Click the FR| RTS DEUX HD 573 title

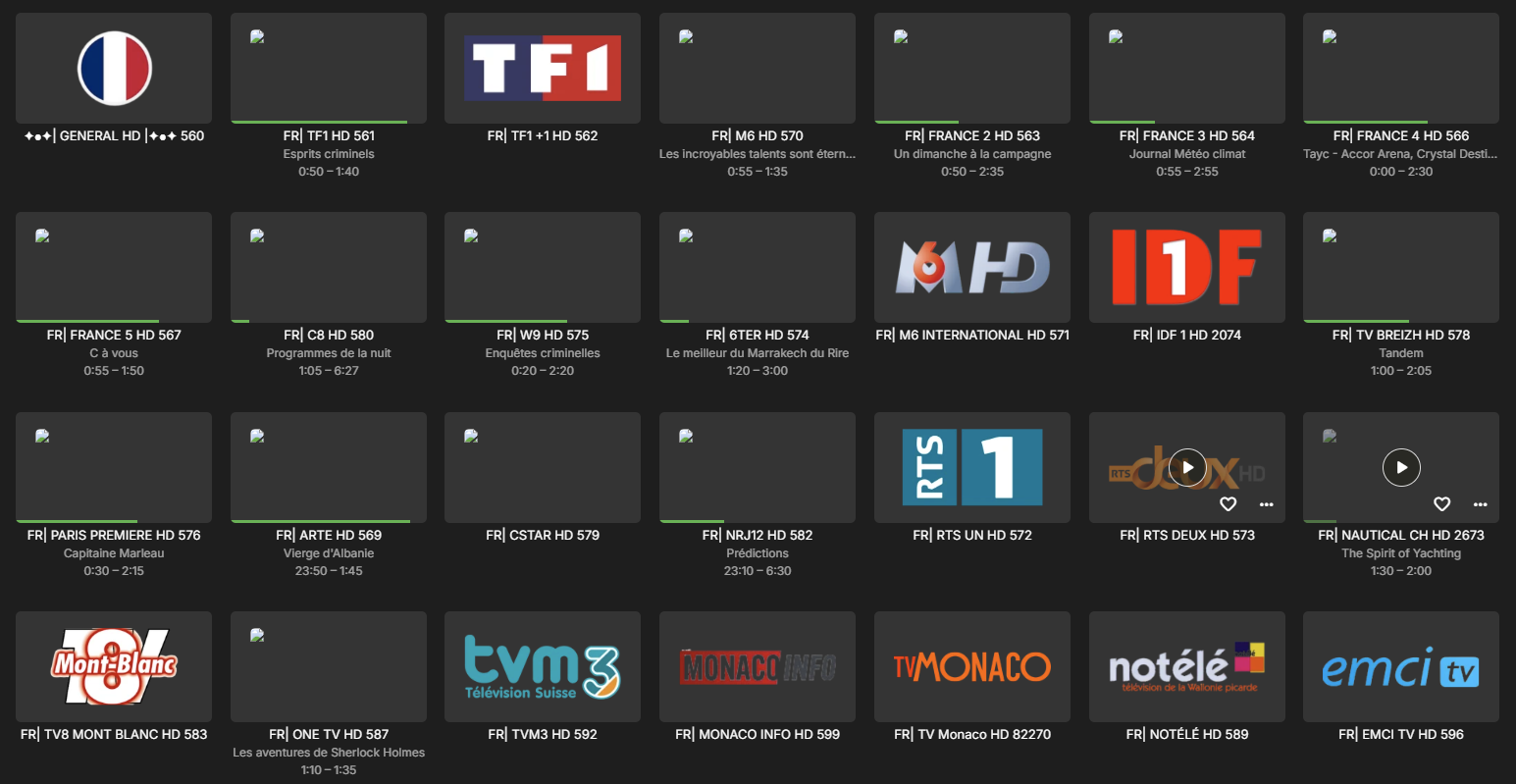pyautogui.click(x=1187, y=535)
